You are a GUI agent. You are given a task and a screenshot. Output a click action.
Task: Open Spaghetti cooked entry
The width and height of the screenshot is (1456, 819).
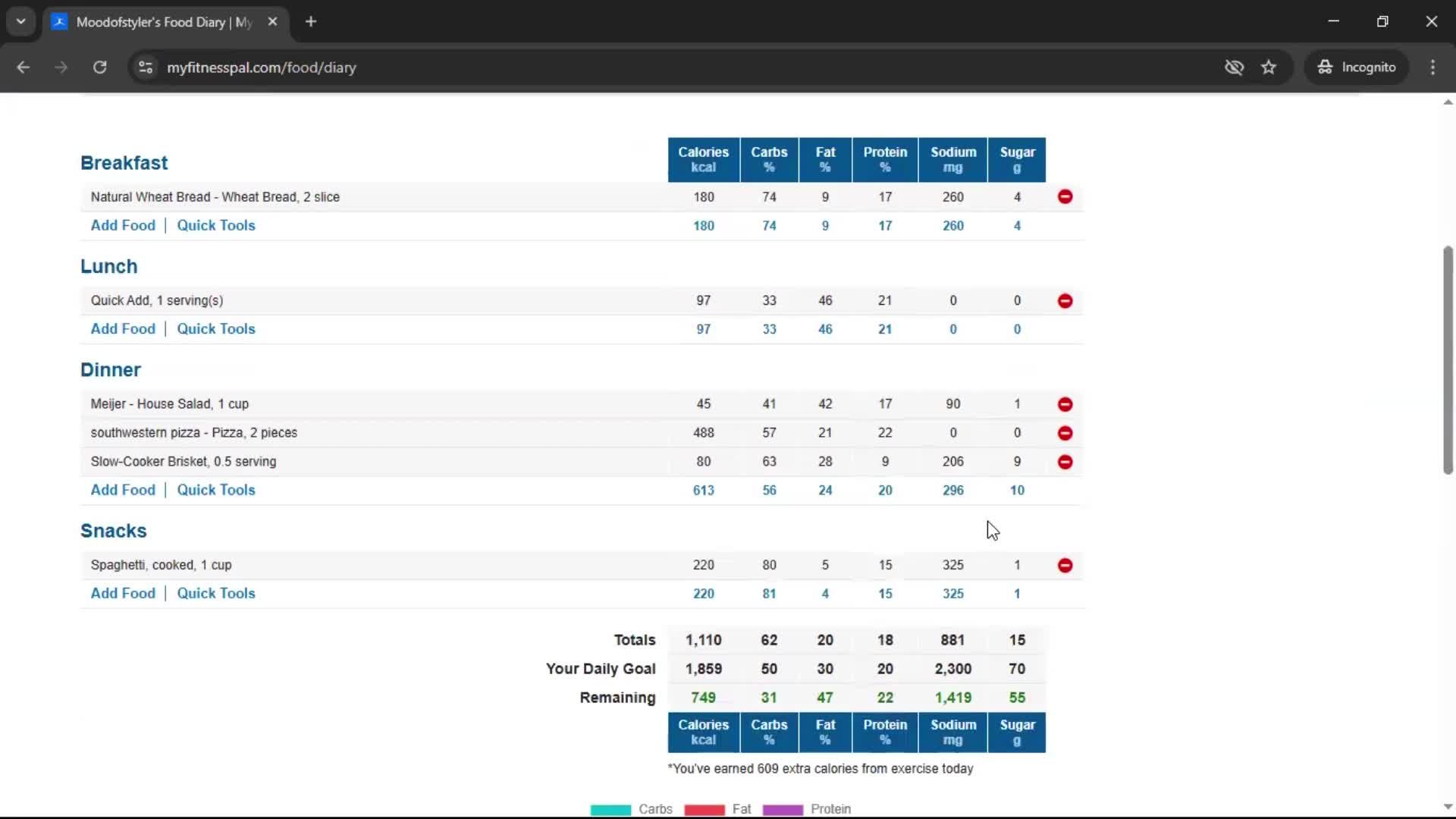[x=161, y=566]
